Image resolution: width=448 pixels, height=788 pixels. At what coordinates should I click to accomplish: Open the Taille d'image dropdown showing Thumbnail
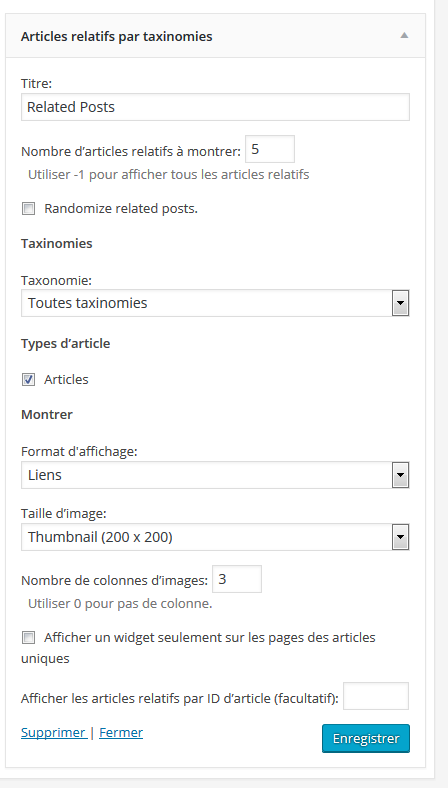click(215, 537)
